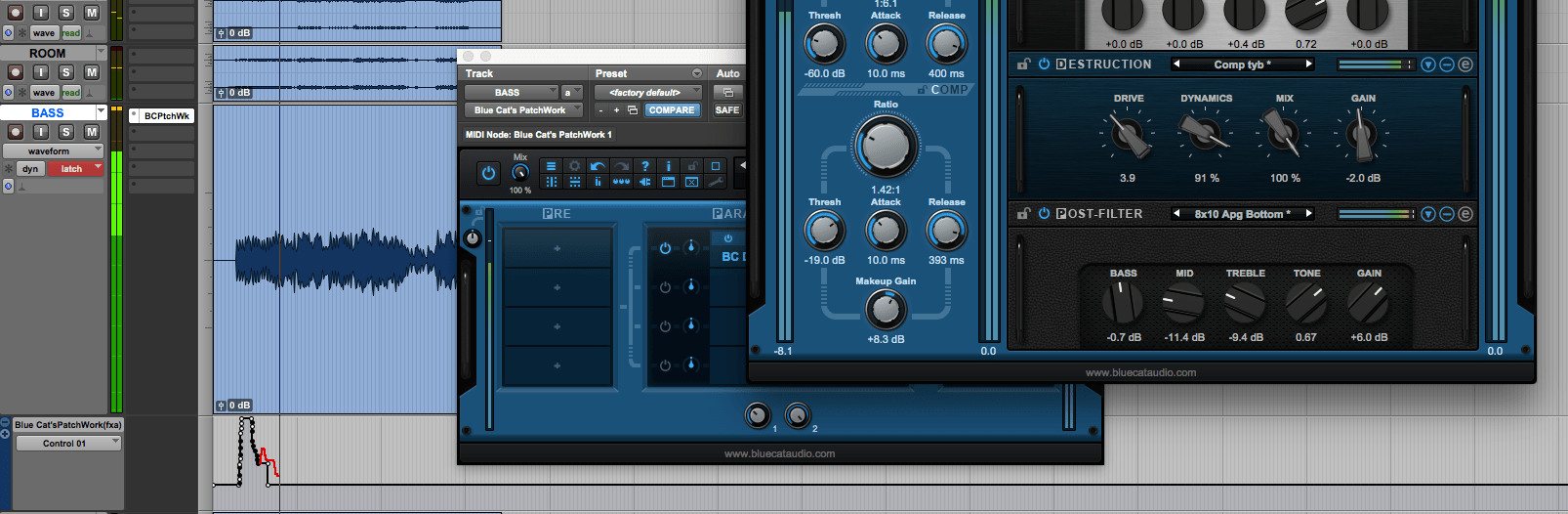Mute the ROOM track

point(92,72)
